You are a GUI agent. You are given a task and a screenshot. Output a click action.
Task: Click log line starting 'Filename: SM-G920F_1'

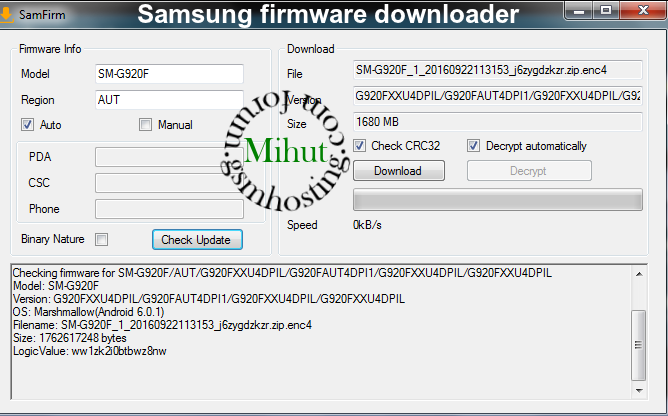tap(162, 325)
